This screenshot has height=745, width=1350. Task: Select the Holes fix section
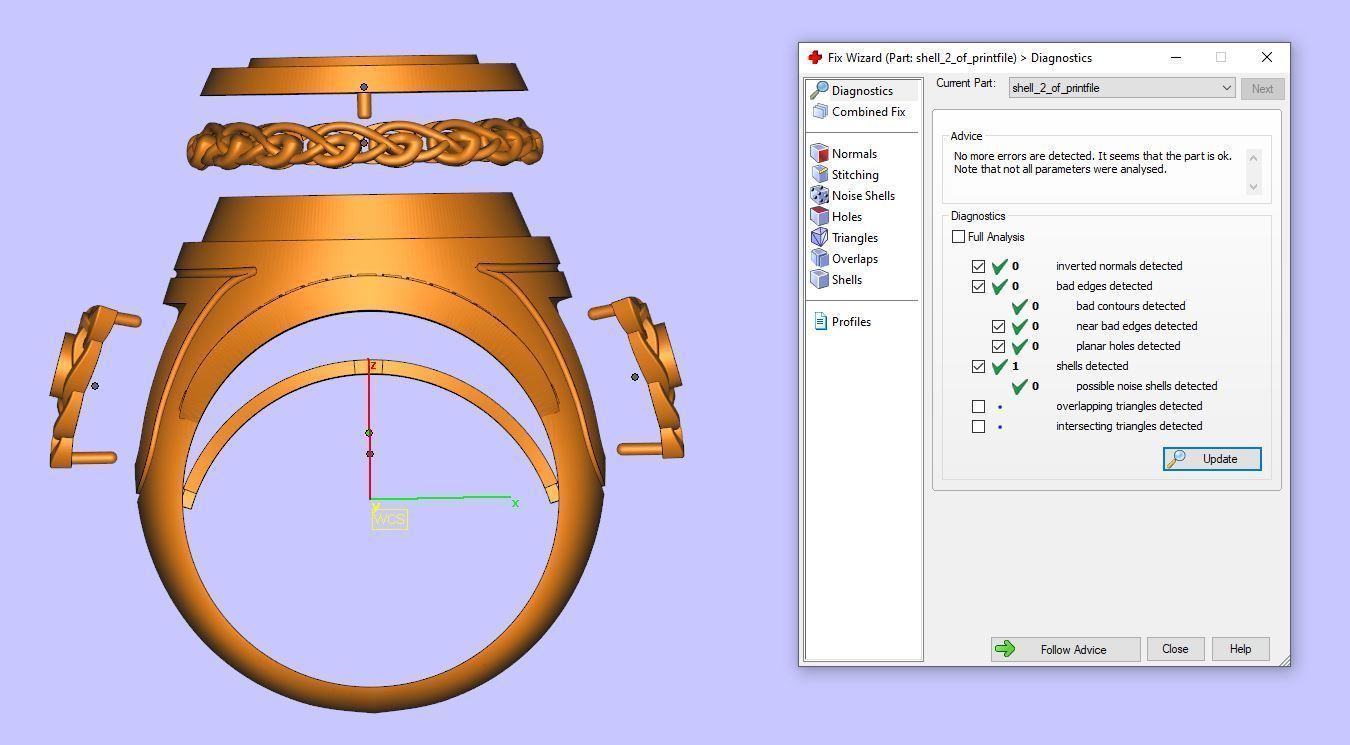(837, 217)
